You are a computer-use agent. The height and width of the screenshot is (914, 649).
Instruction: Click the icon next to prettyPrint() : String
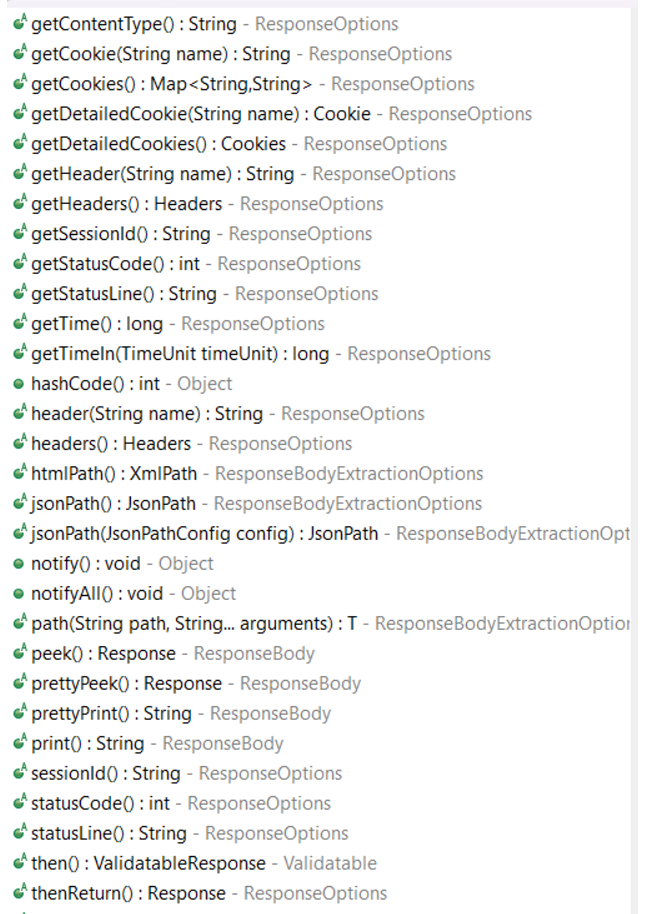20,712
